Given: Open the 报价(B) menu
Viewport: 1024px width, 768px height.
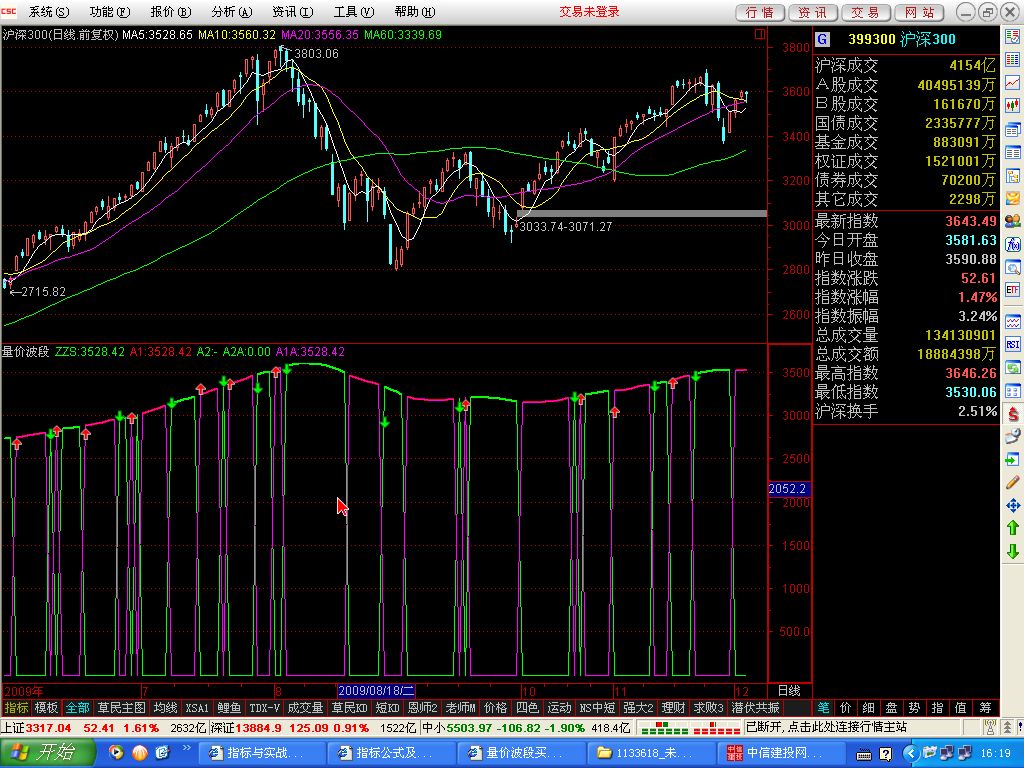Looking at the screenshot, I should 170,12.
